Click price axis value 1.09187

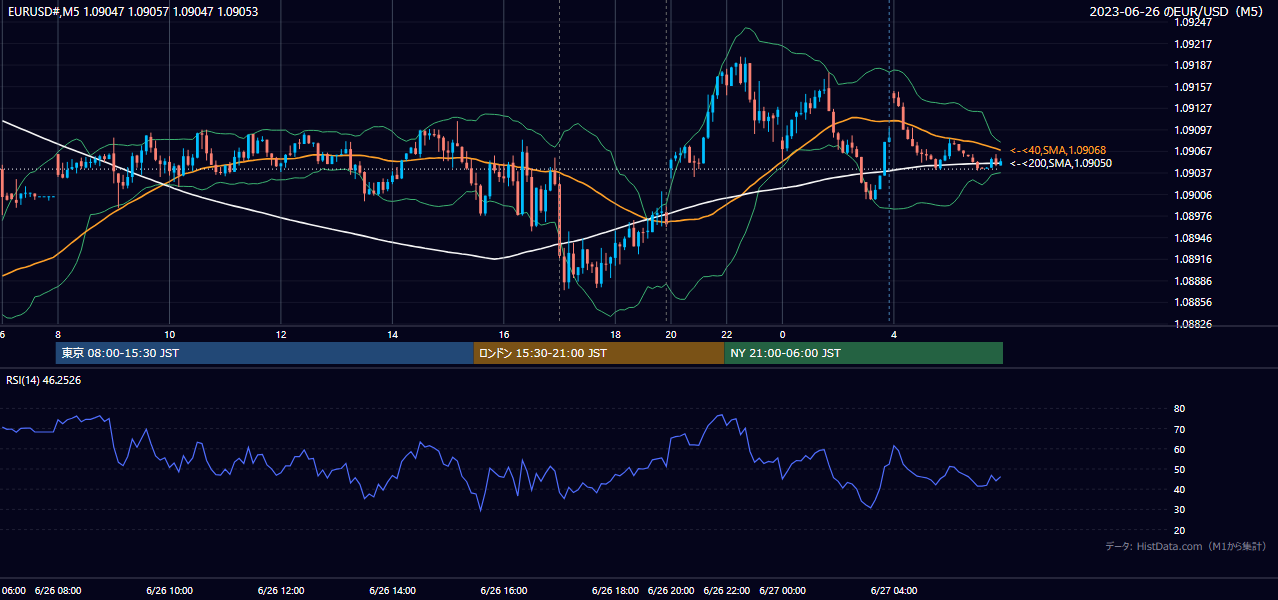pos(1193,65)
